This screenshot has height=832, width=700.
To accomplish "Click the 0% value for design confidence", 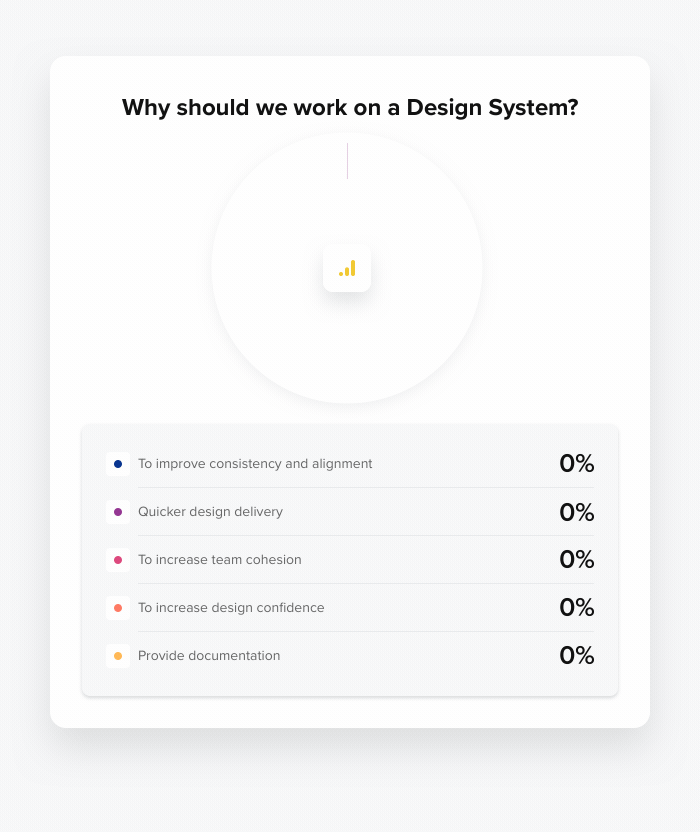I will tap(576, 607).
